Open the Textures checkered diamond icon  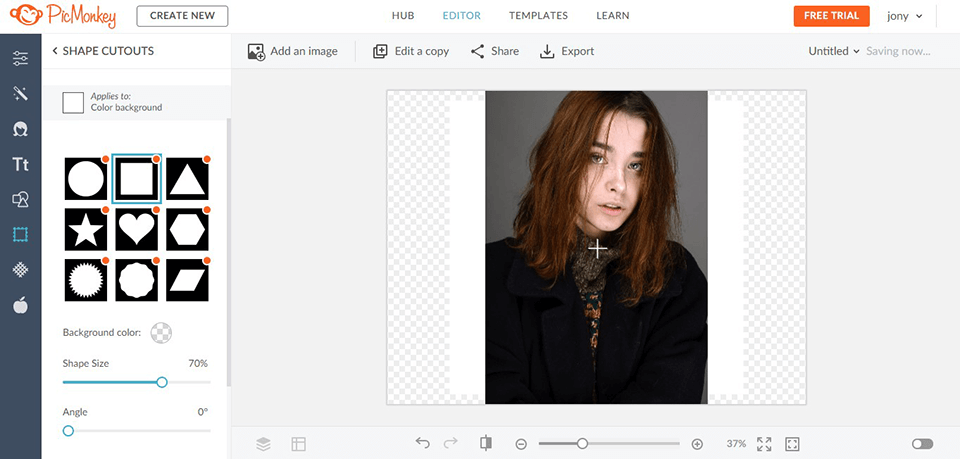point(20,269)
